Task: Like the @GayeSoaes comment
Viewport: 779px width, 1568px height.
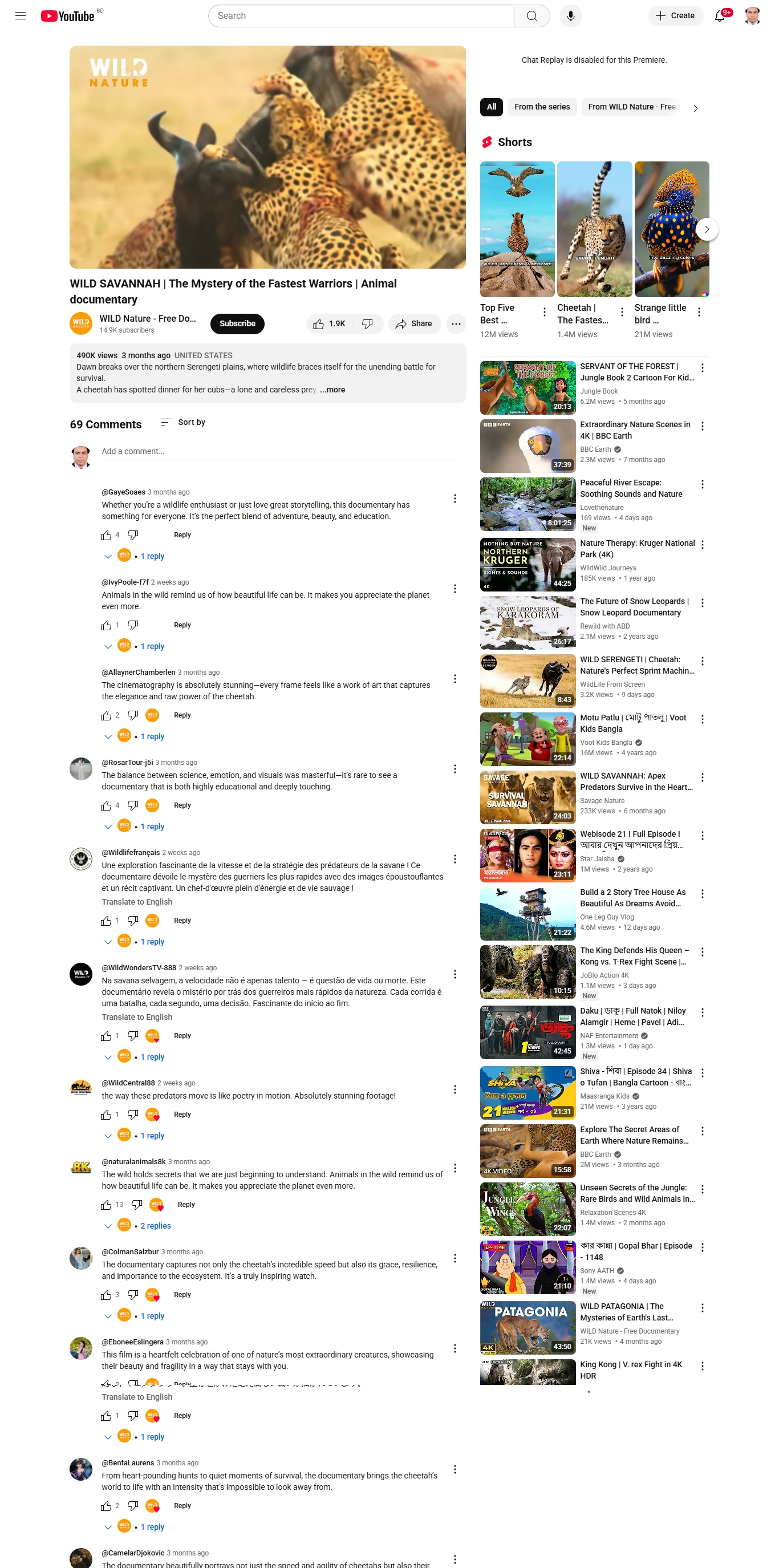Action: [x=106, y=535]
